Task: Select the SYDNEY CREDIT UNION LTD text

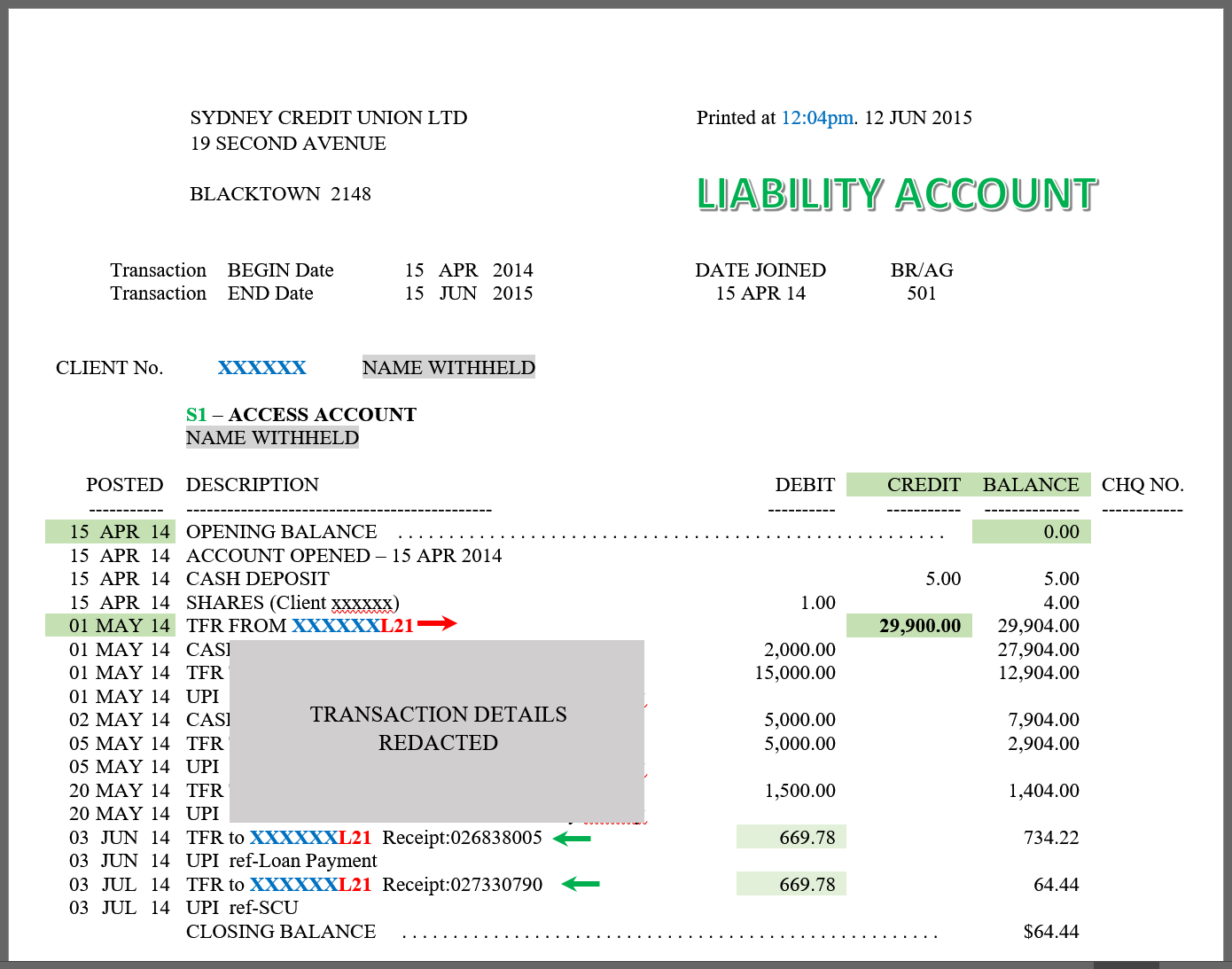Action: [x=329, y=118]
